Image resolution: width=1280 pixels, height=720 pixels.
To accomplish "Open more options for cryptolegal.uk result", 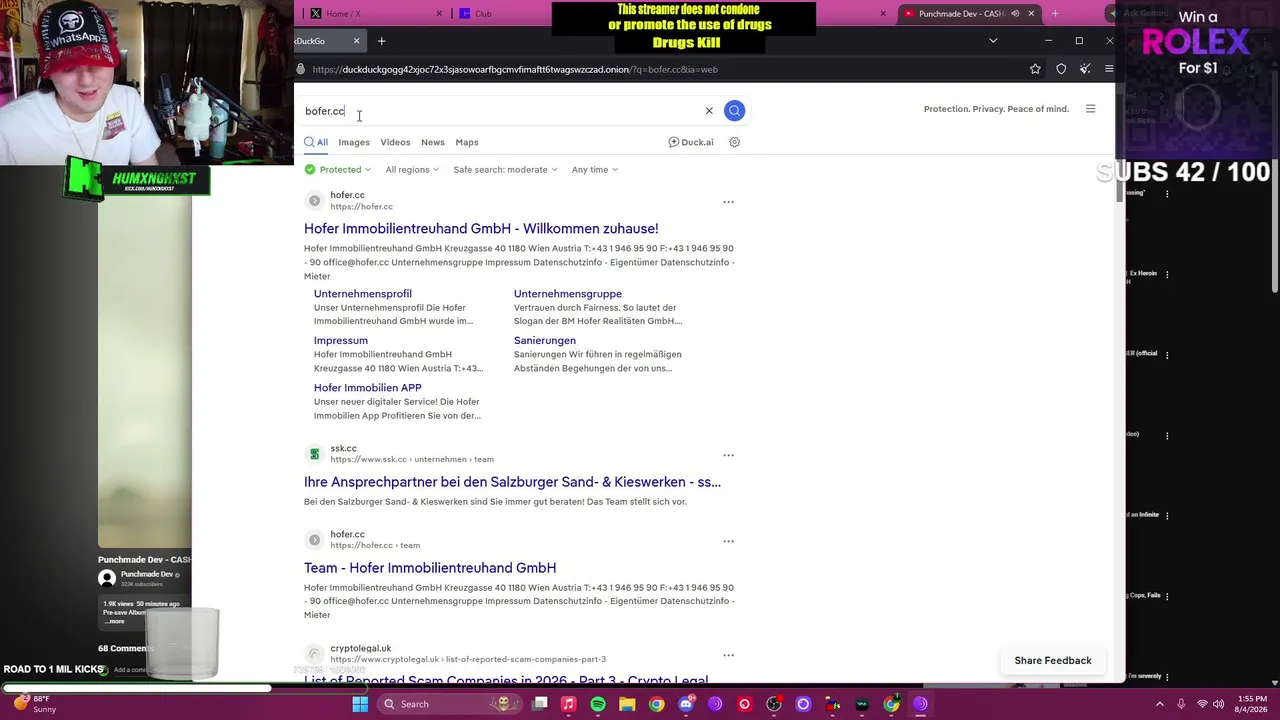I will click(x=728, y=655).
